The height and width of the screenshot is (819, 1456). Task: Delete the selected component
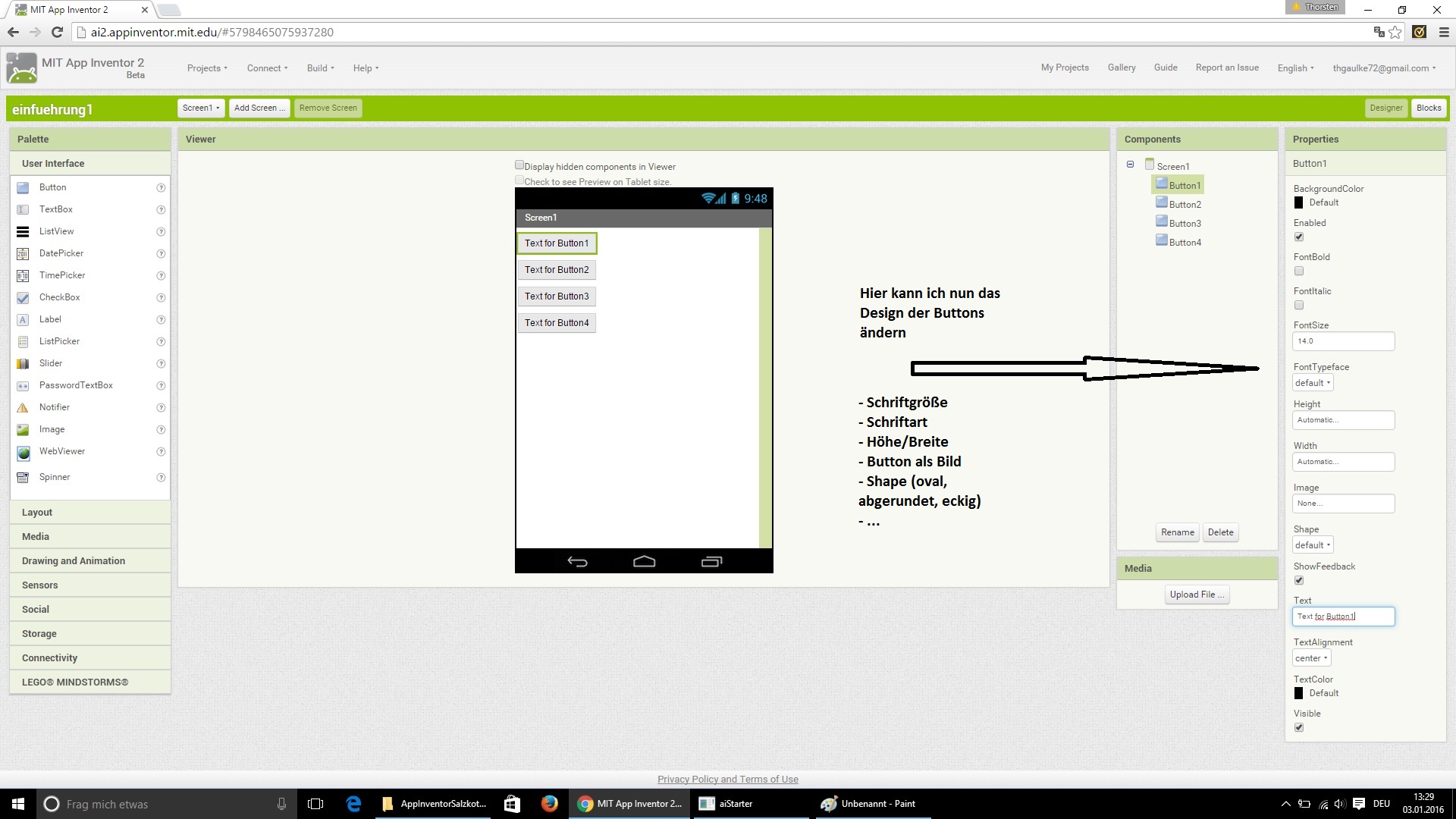tap(1220, 532)
